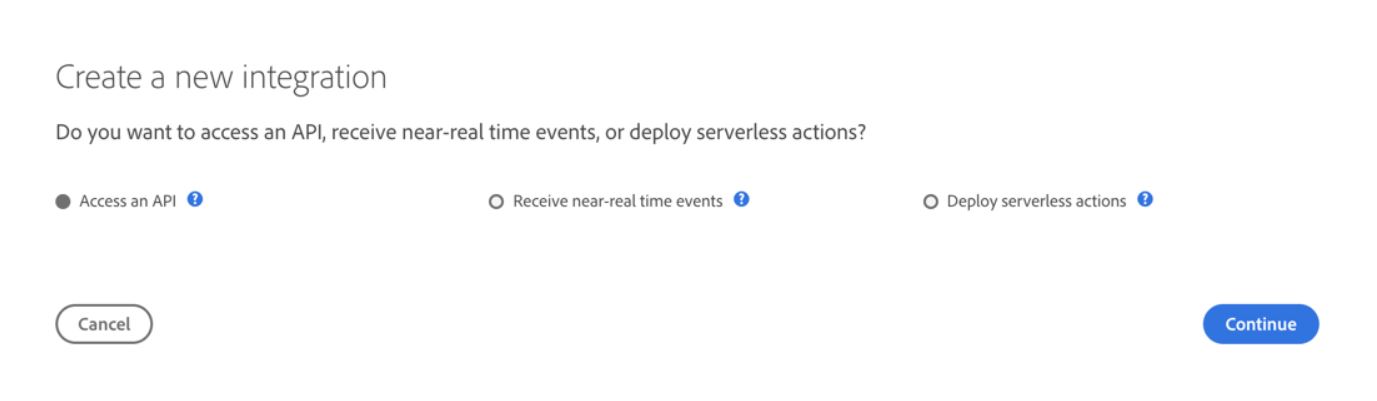Image resolution: width=1377 pixels, height=401 pixels.
Task: Click the Cancel button
Action: pyautogui.click(x=104, y=324)
